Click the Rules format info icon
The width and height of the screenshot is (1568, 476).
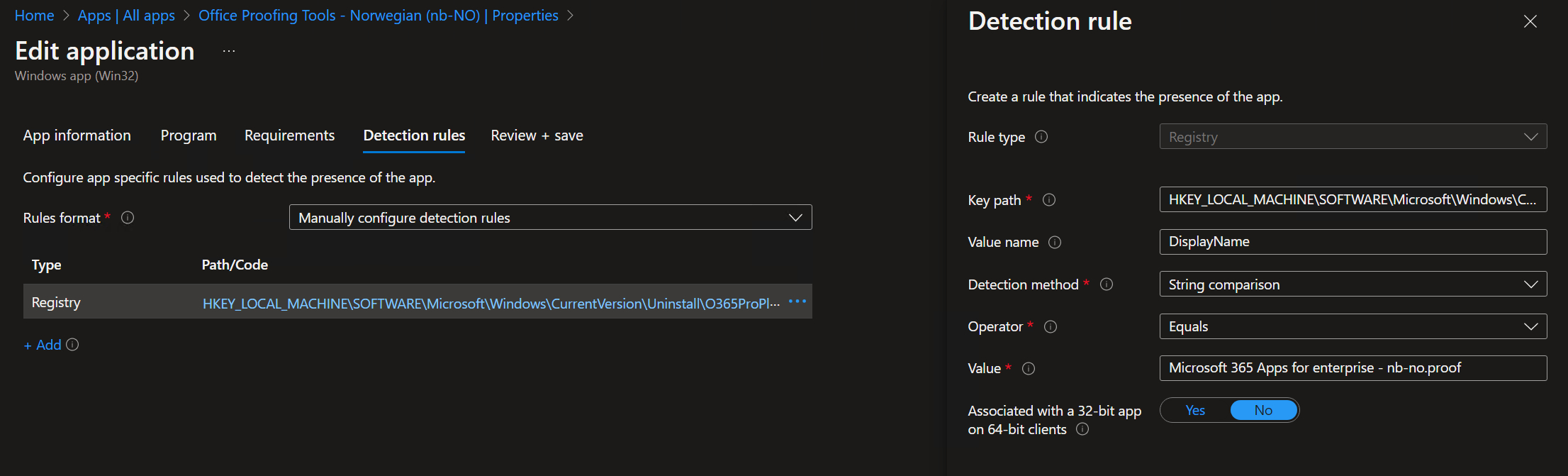coord(128,218)
